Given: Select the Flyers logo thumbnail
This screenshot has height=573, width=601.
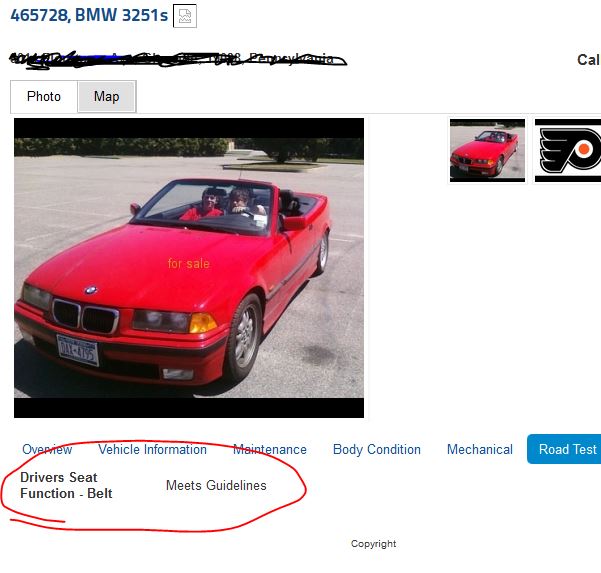Looking at the screenshot, I should click(x=568, y=151).
